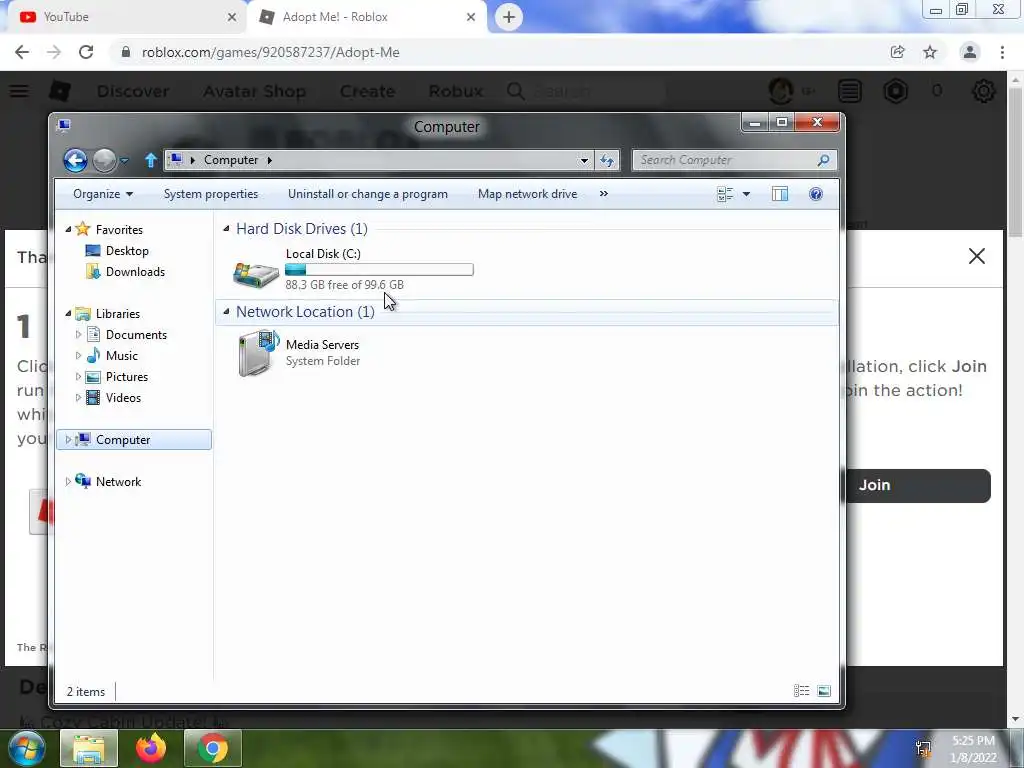Click Uninstall or change a program
Screen dimensions: 1024x768
coord(368,194)
